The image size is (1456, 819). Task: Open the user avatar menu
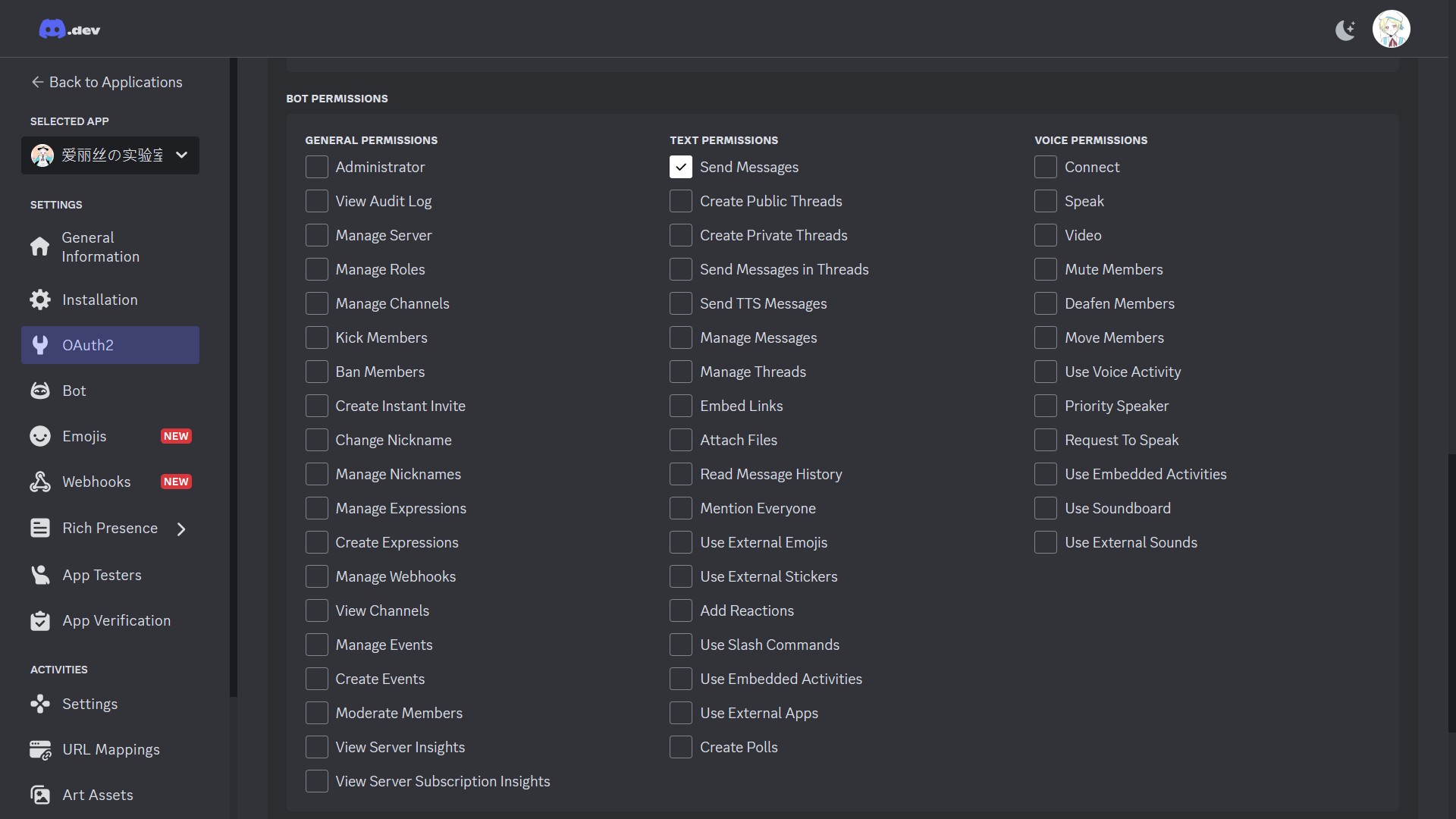1391,30
